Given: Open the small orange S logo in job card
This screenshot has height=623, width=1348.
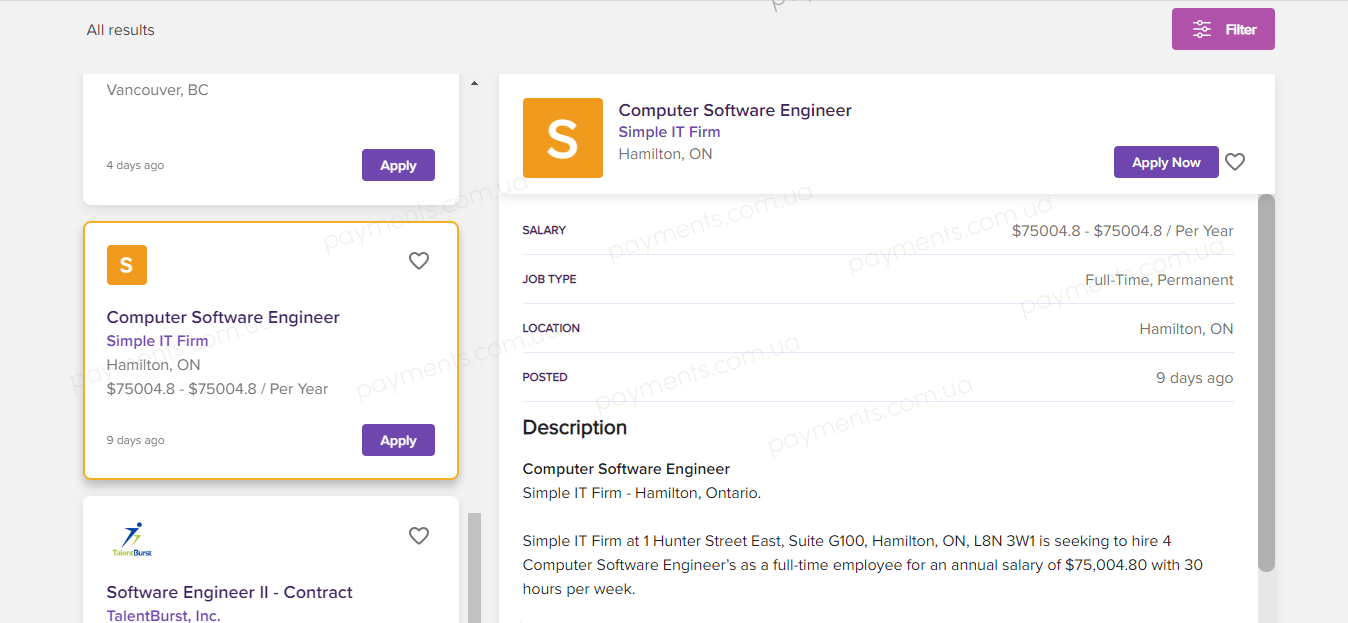Looking at the screenshot, I should (127, 265).
